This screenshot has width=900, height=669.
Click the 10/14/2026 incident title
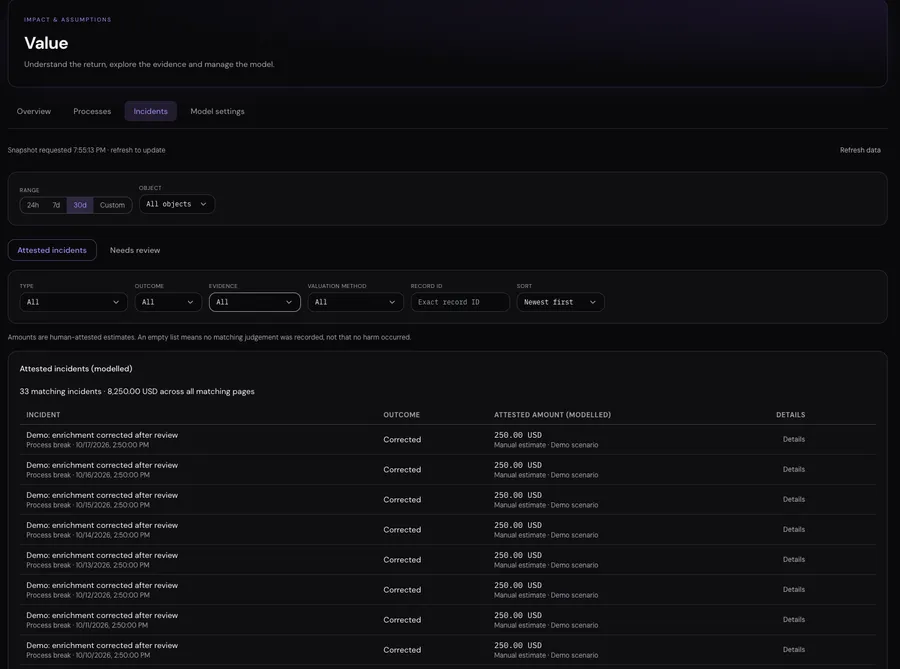102,525
